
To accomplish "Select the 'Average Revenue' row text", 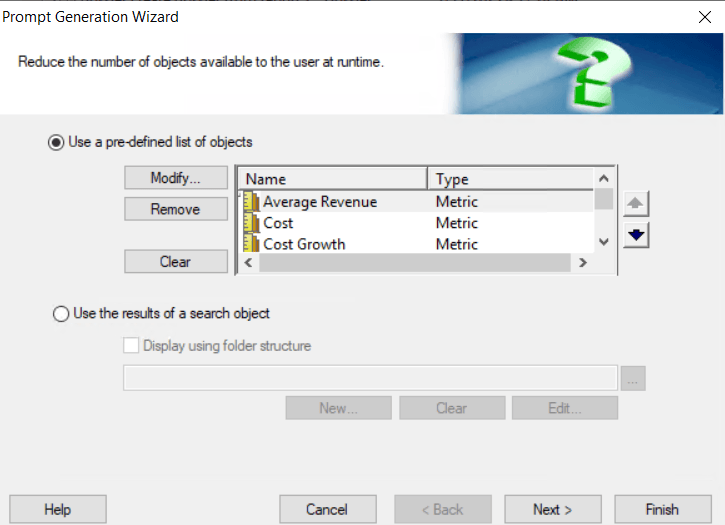I will point(320,202).
